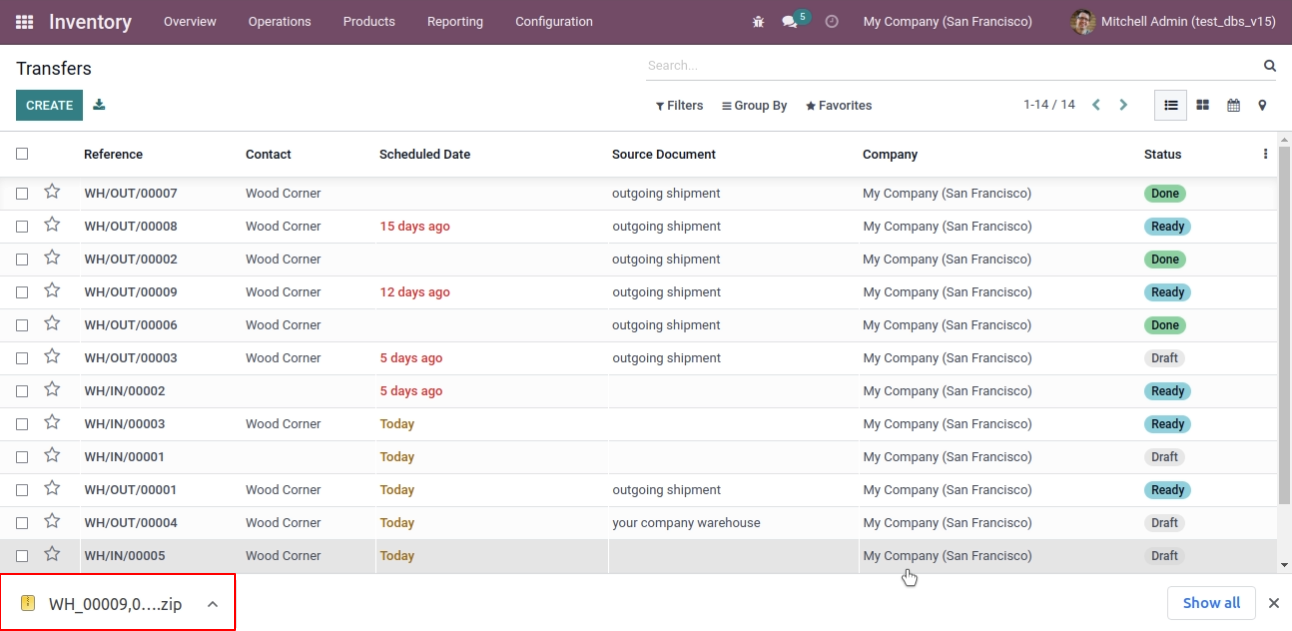Star the WH/OUT/00001 transfer
Image resolution: width=1292 pixels, height=631 pixels.
point(52,489)
